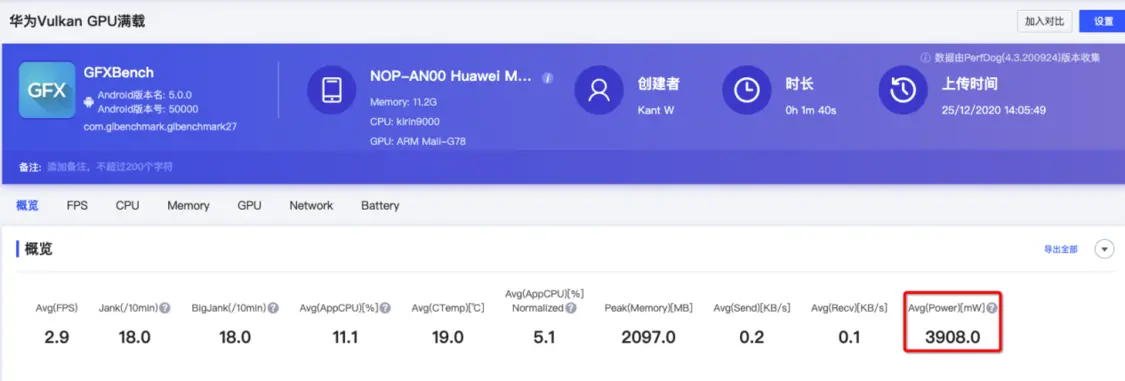Screen dimensions: 1125x381
Task: Open help icon beside Jank(/10min)
Action: [x=165, y=308]
